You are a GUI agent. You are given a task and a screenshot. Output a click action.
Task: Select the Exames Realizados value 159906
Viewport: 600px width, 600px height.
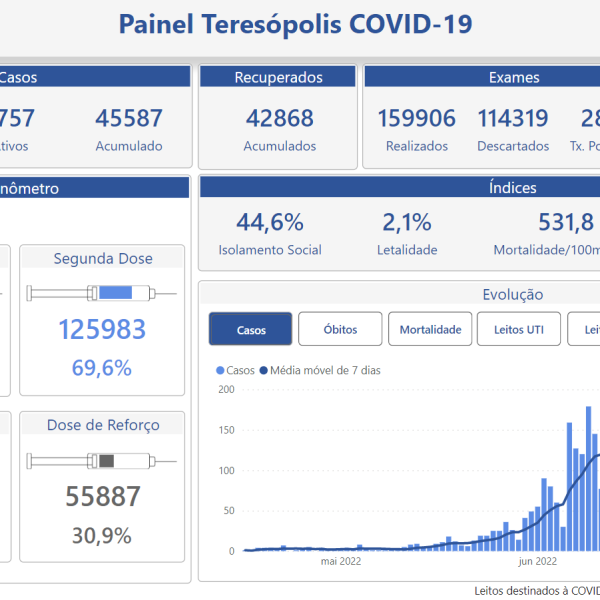click(416, 118)
